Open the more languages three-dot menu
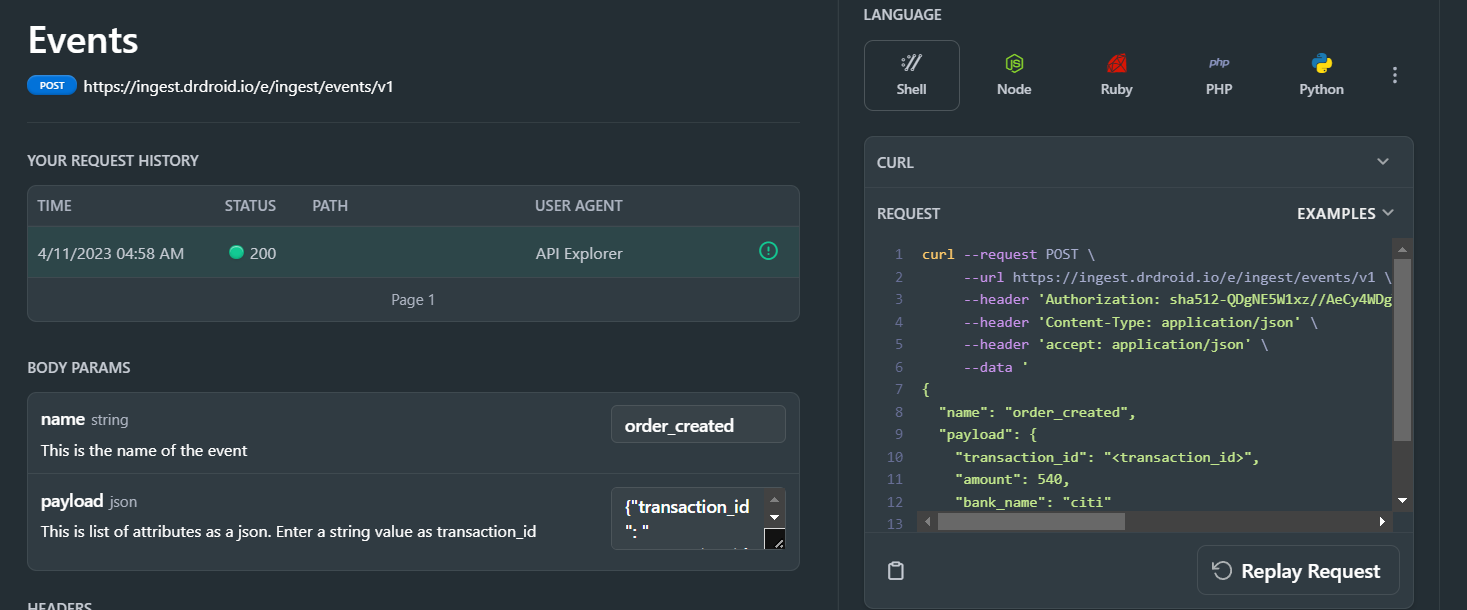 [1395, 75]
